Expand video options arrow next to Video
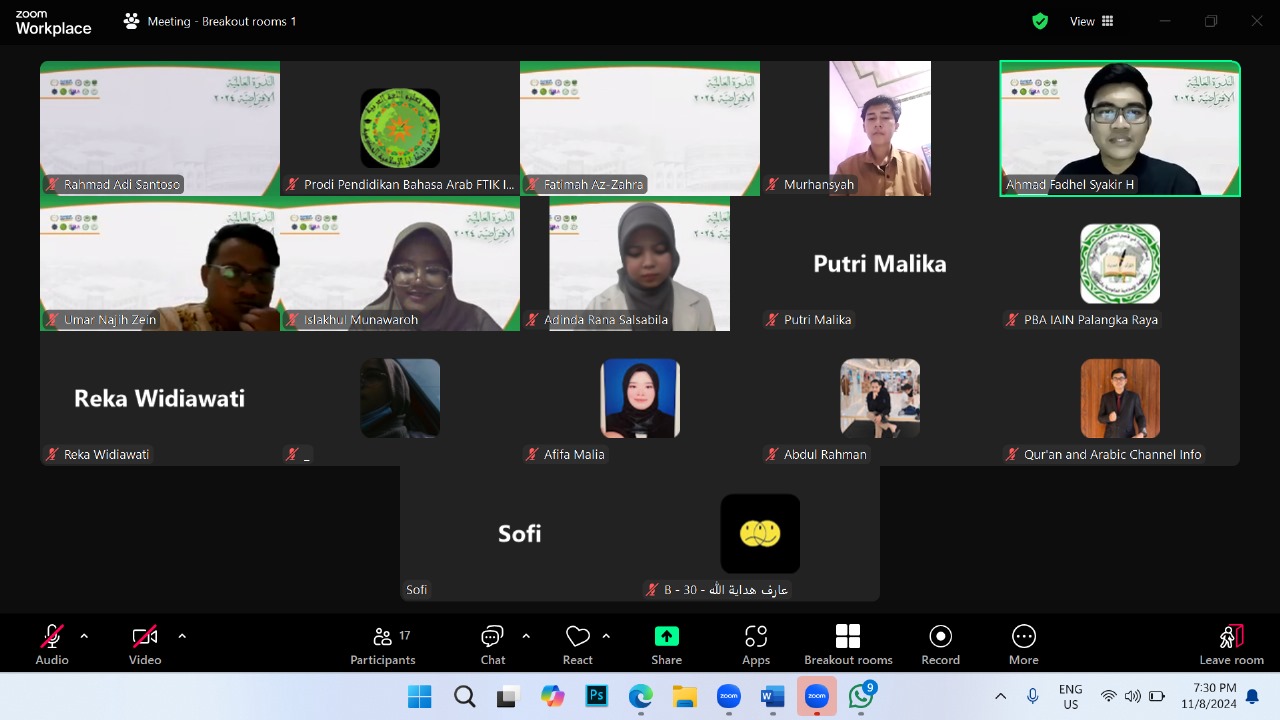The height and width of the screenshot is (720, 1280). click(182, 636)
